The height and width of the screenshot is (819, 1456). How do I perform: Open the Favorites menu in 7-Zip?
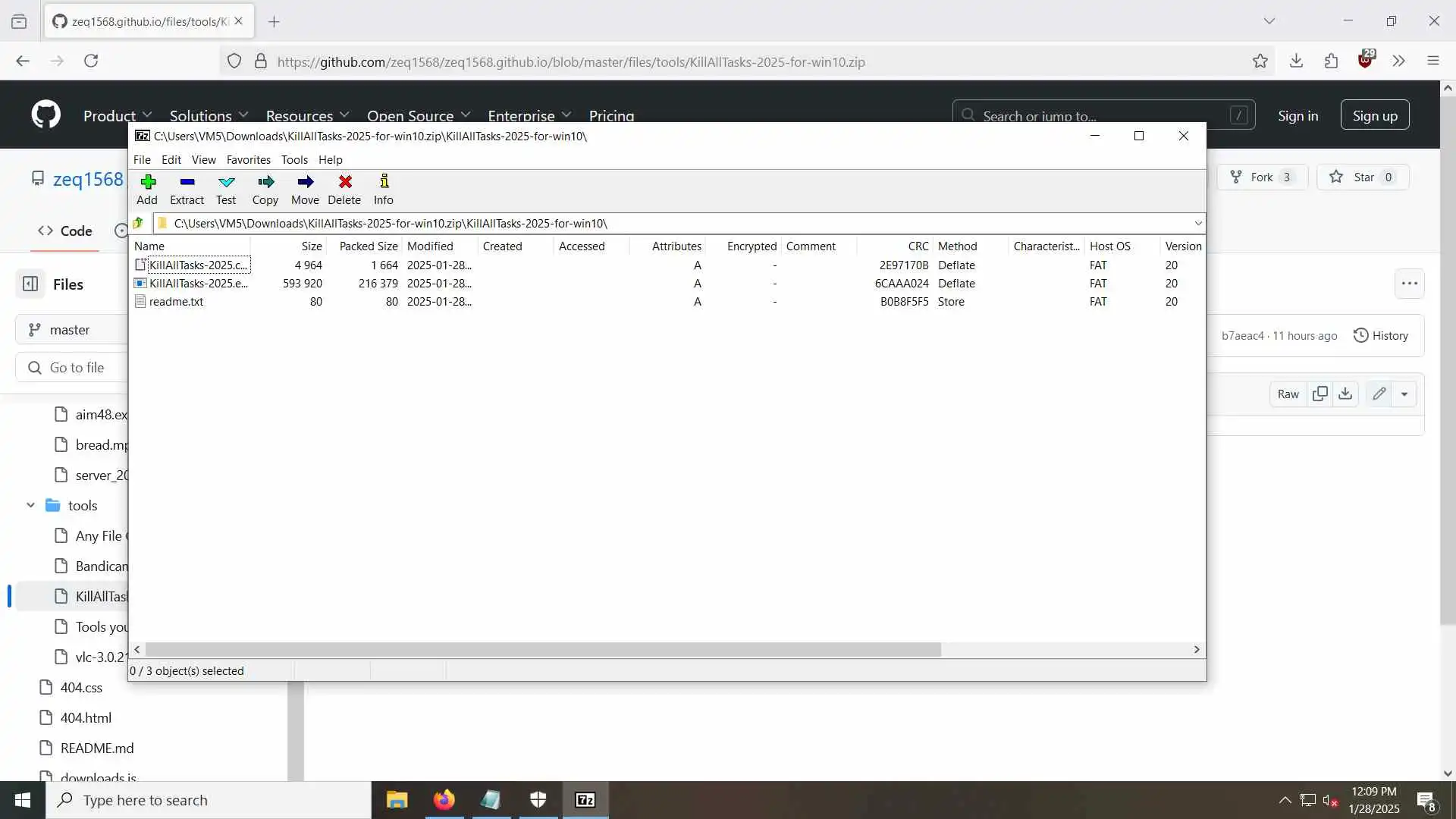tap(248, 160)
